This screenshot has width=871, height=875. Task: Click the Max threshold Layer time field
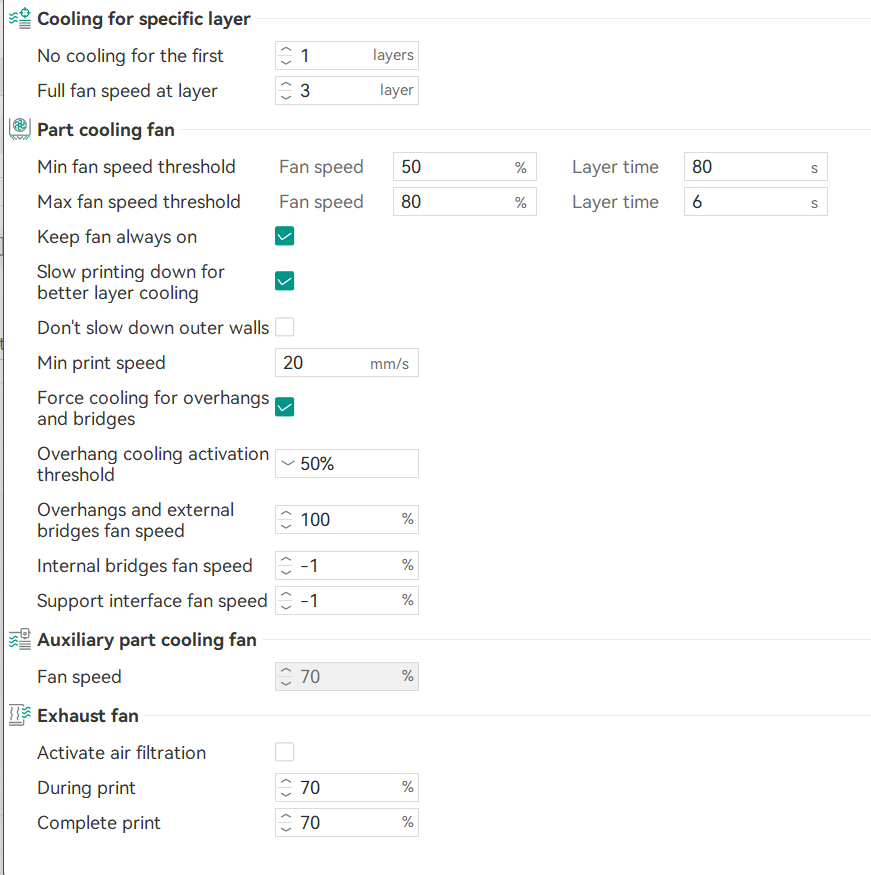pyautogui.click(x=745, y=202)
